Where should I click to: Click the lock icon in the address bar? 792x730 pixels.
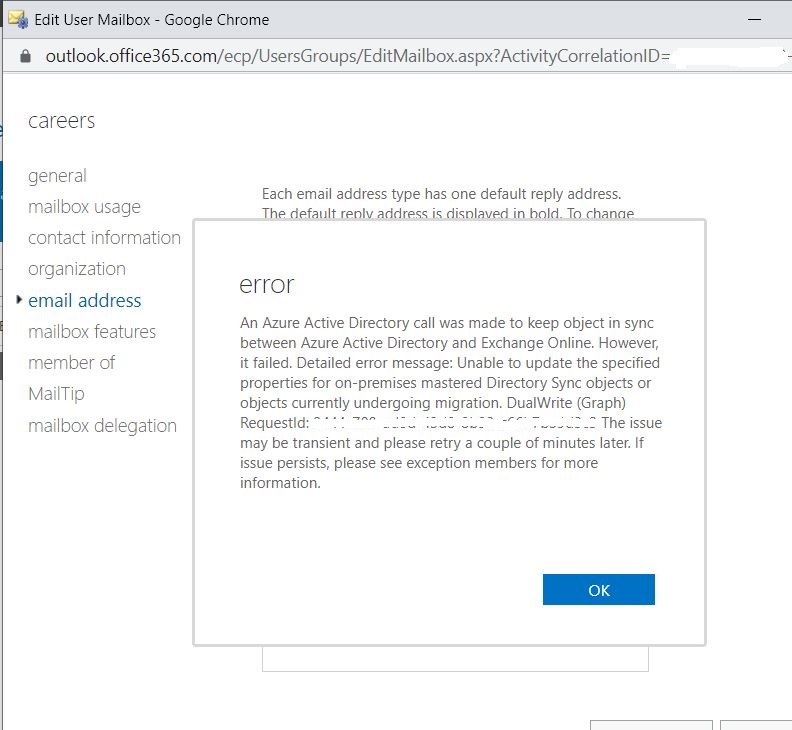coord(26,56)
